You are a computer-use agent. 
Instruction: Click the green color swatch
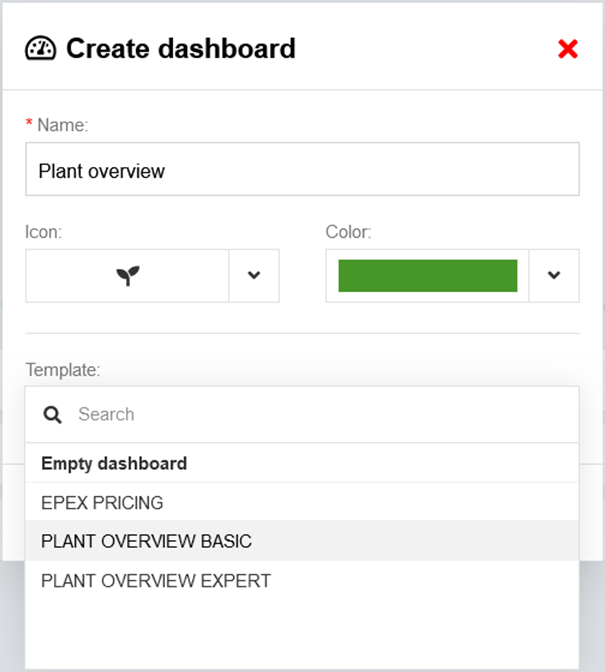pos(427,276)
